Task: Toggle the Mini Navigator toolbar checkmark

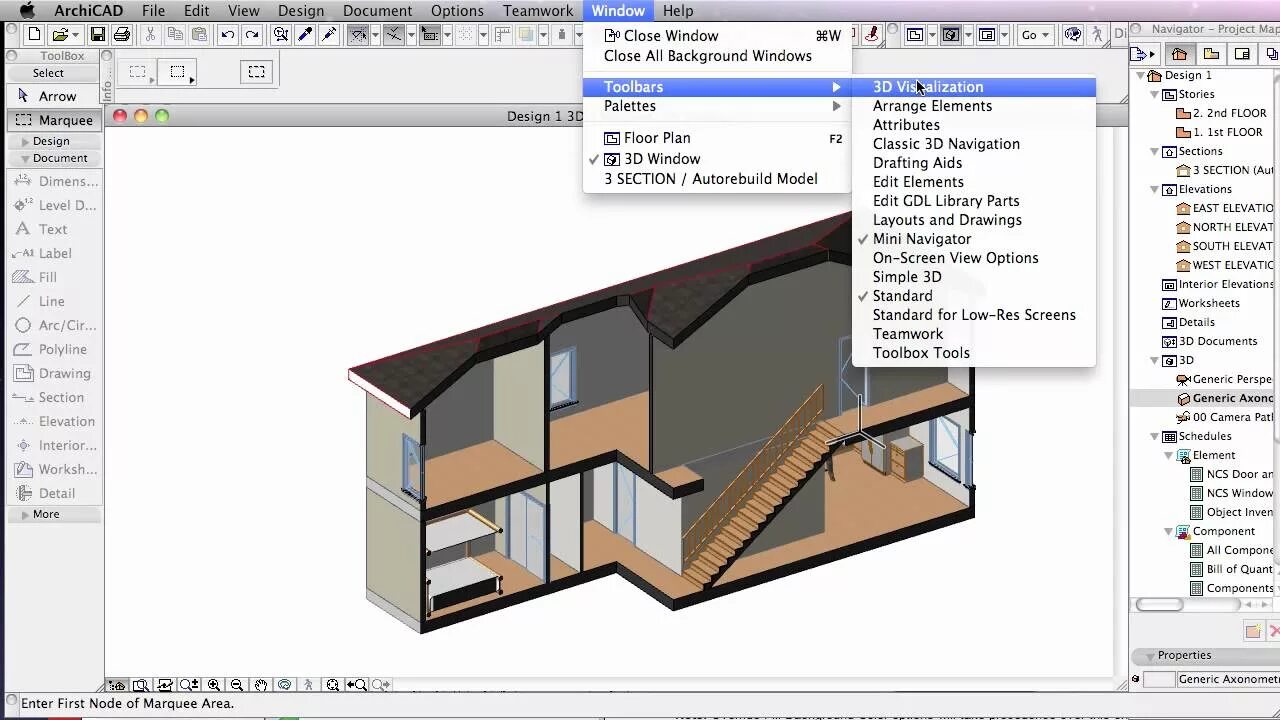Action: click(864, 239)
